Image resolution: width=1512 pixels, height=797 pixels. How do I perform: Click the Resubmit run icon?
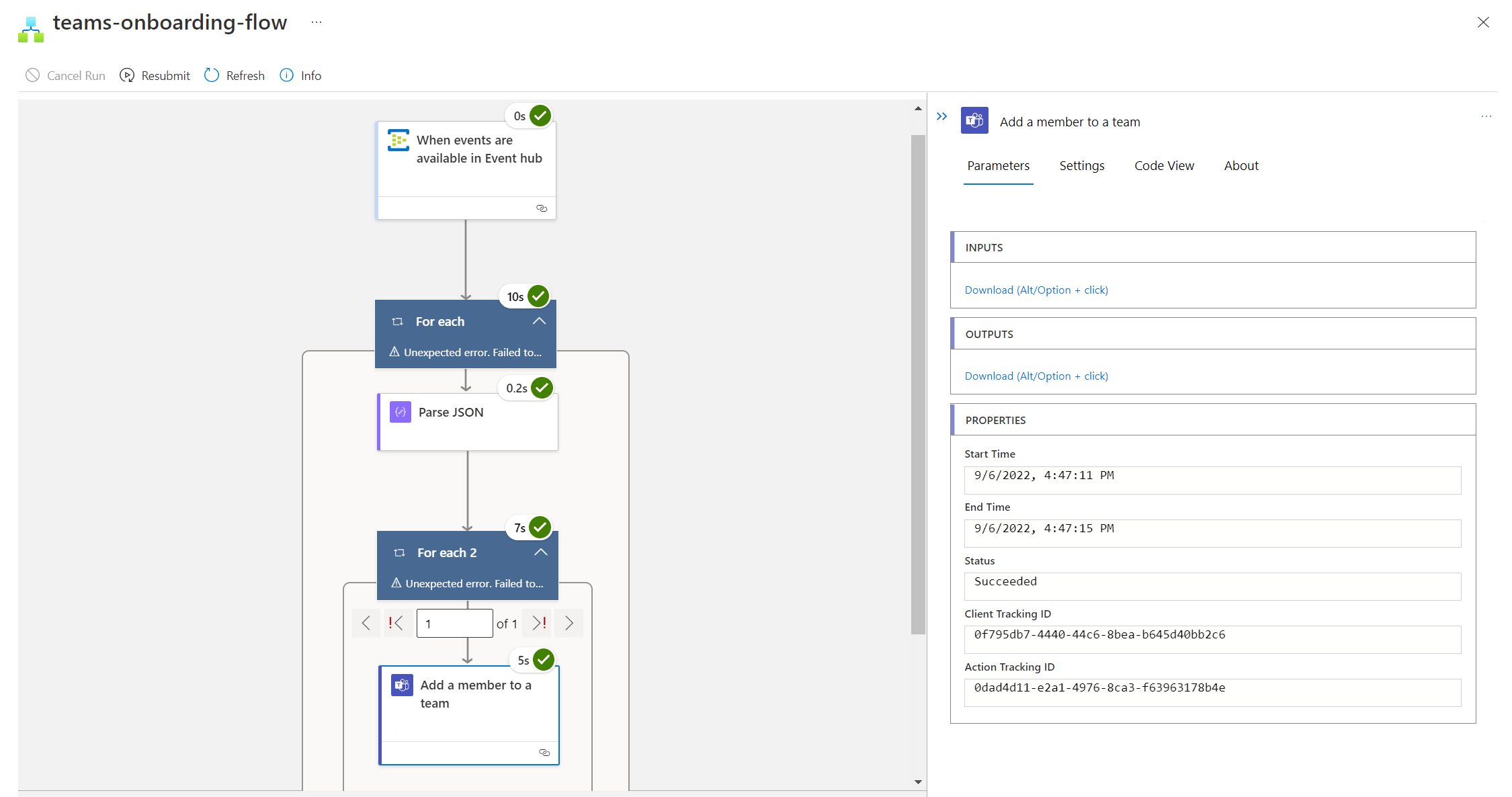[x=127, y=75]
